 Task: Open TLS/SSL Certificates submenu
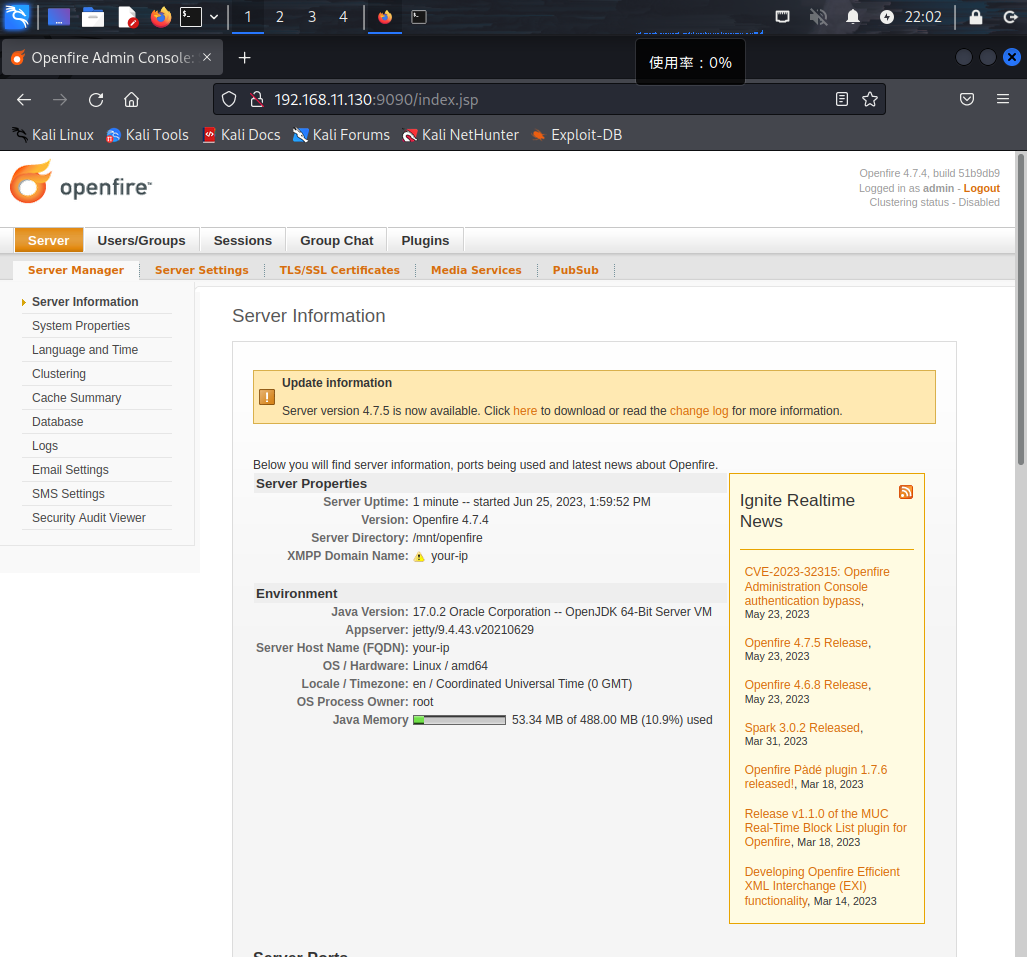(339, 270)
